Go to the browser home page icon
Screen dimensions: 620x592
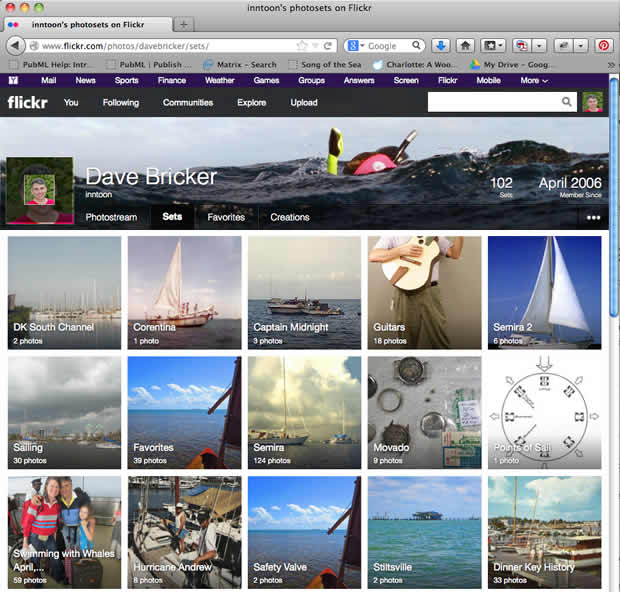465,46
